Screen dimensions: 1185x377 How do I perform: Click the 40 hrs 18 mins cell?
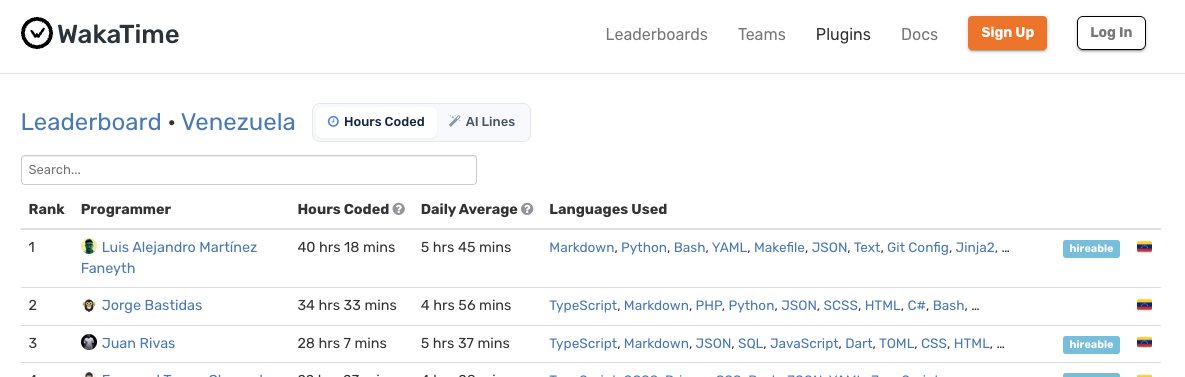click(x=346, y=247)
